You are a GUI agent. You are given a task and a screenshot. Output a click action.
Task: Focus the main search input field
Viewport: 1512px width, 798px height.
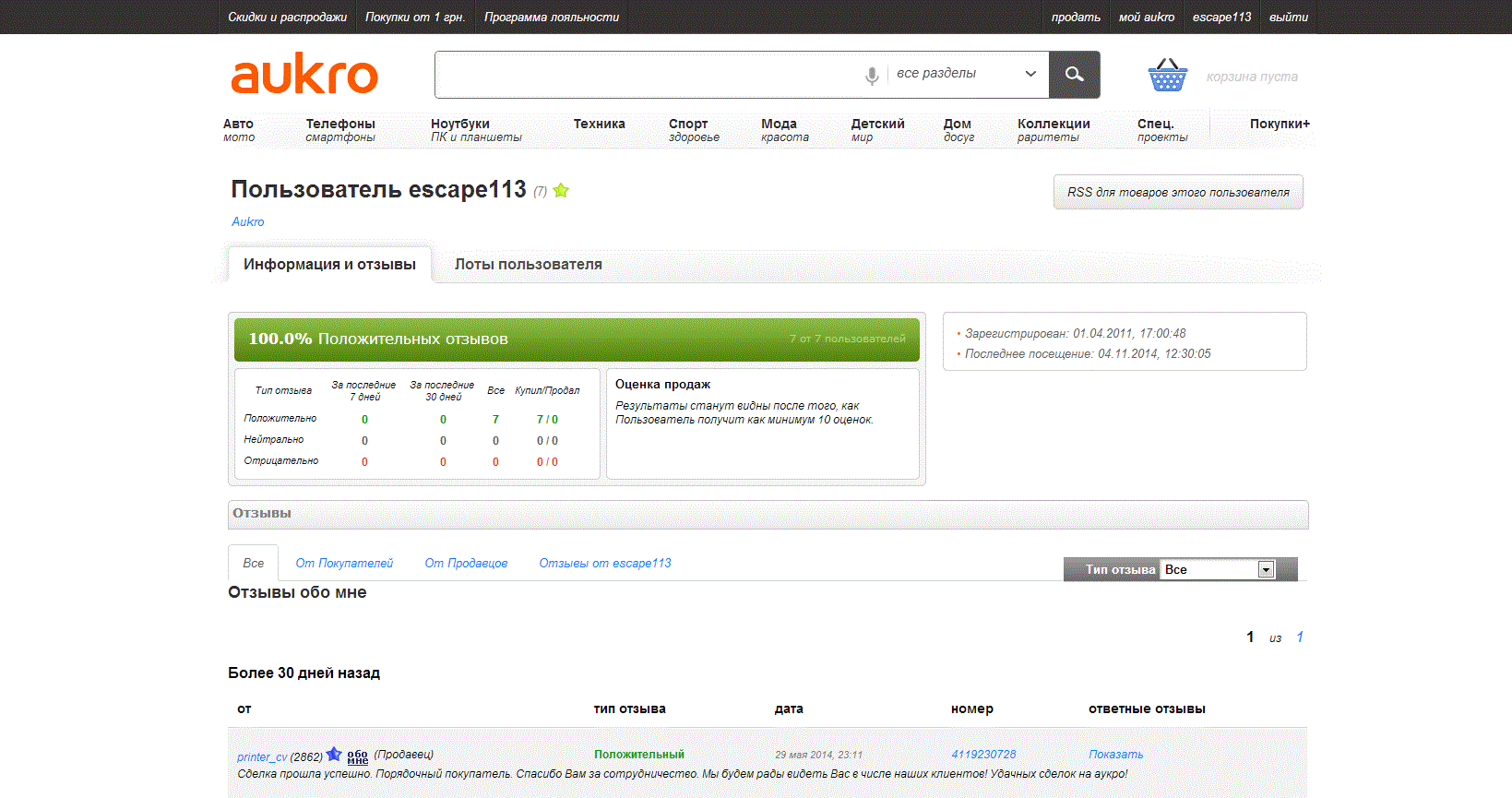648,75
